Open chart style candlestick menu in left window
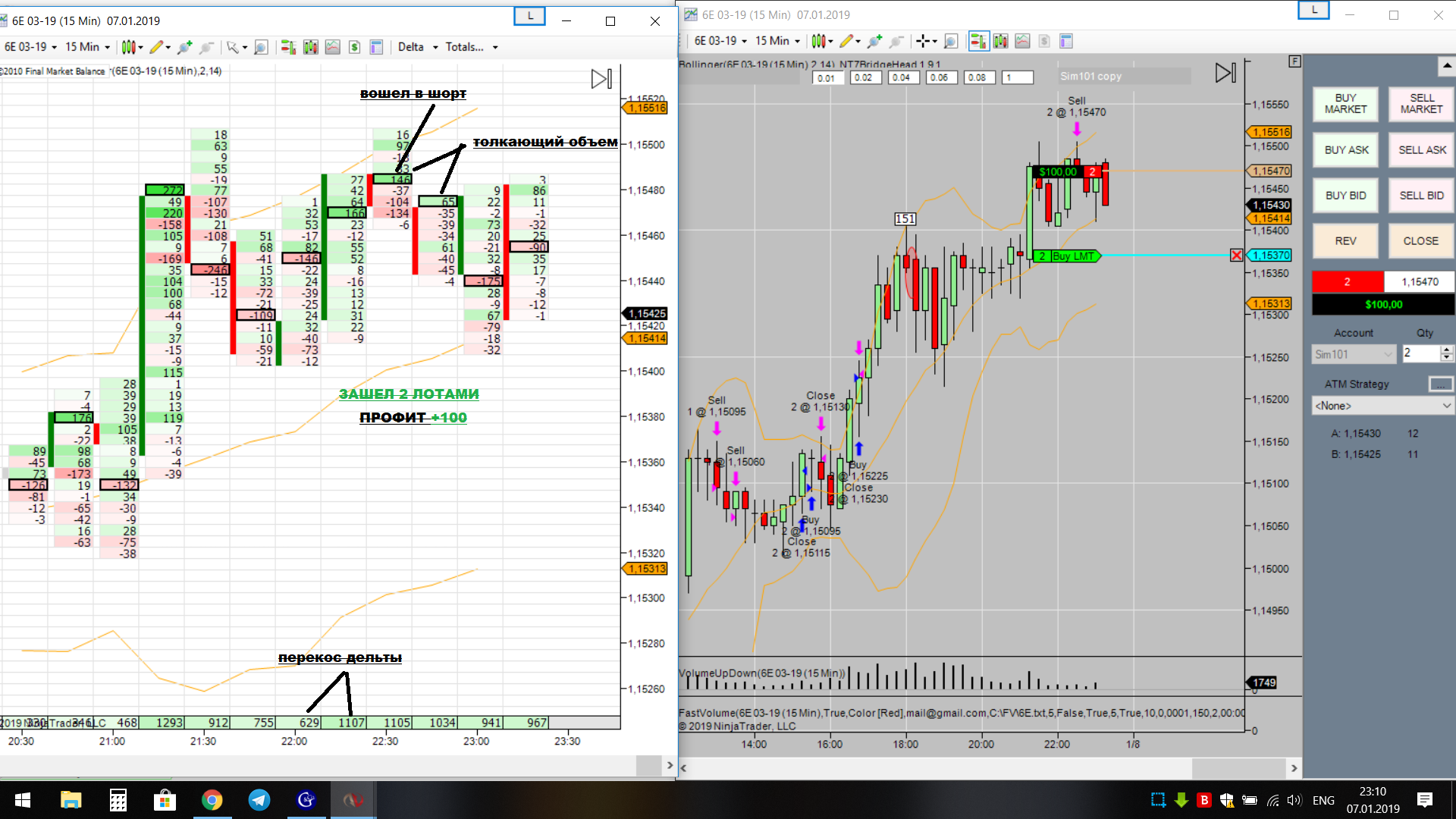This screenshot has height=819, width=1456. coord(131,47)
